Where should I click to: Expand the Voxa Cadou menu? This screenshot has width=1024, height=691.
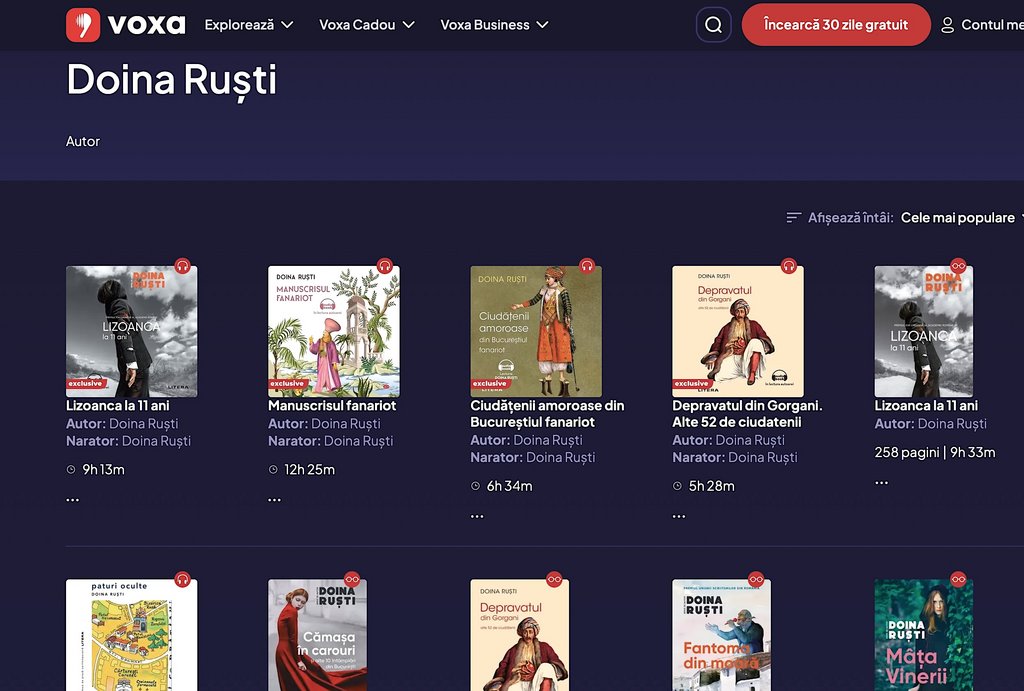(366, 25)
